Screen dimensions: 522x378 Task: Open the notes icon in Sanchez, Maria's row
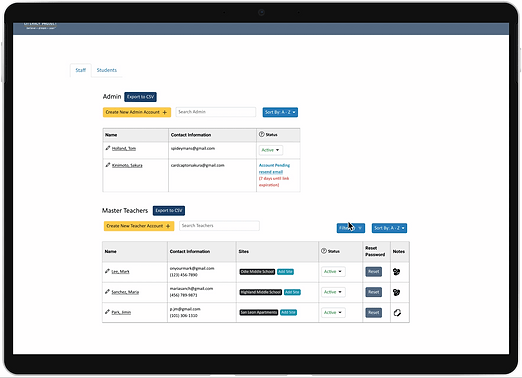[x=396, y=292]
